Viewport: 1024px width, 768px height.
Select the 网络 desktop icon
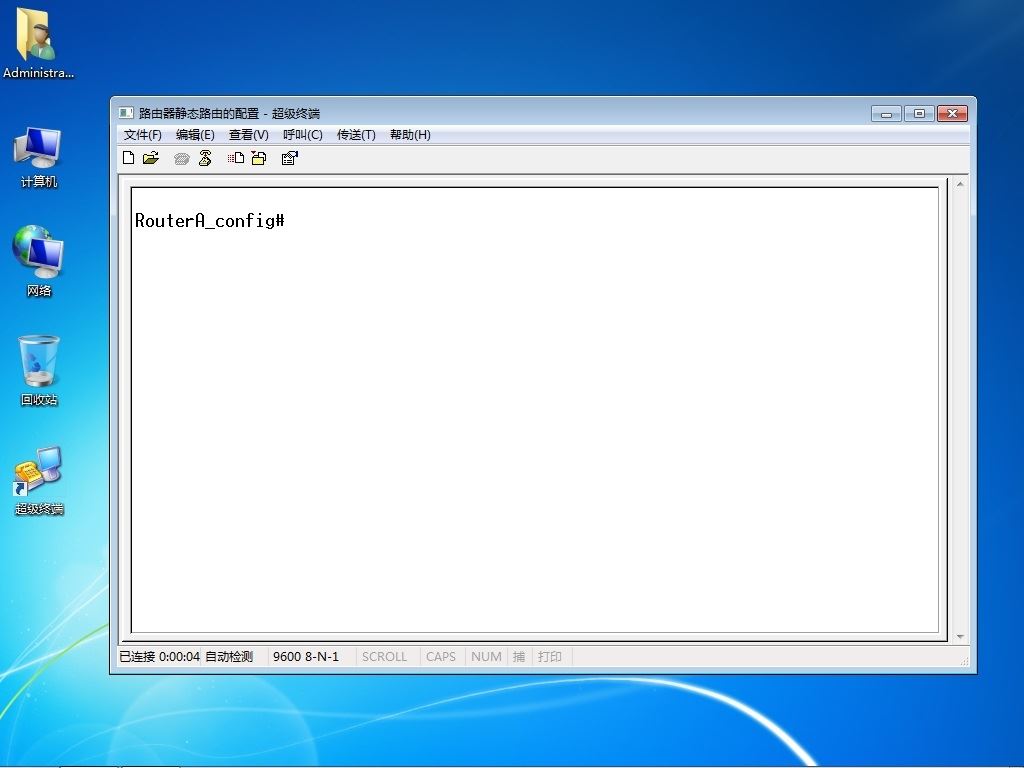(39, 261)
